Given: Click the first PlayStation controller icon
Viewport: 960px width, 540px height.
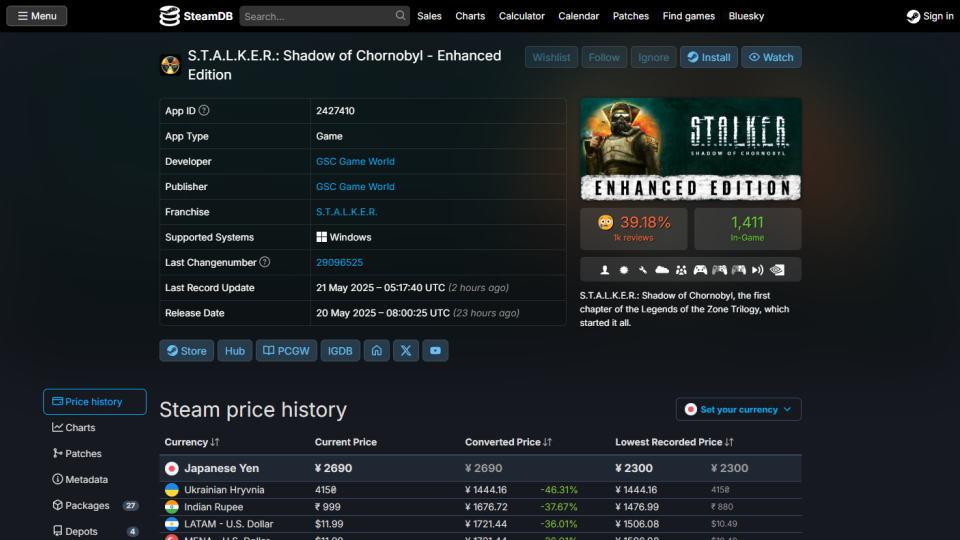Looking at the screenshot, I should [719, 269].
